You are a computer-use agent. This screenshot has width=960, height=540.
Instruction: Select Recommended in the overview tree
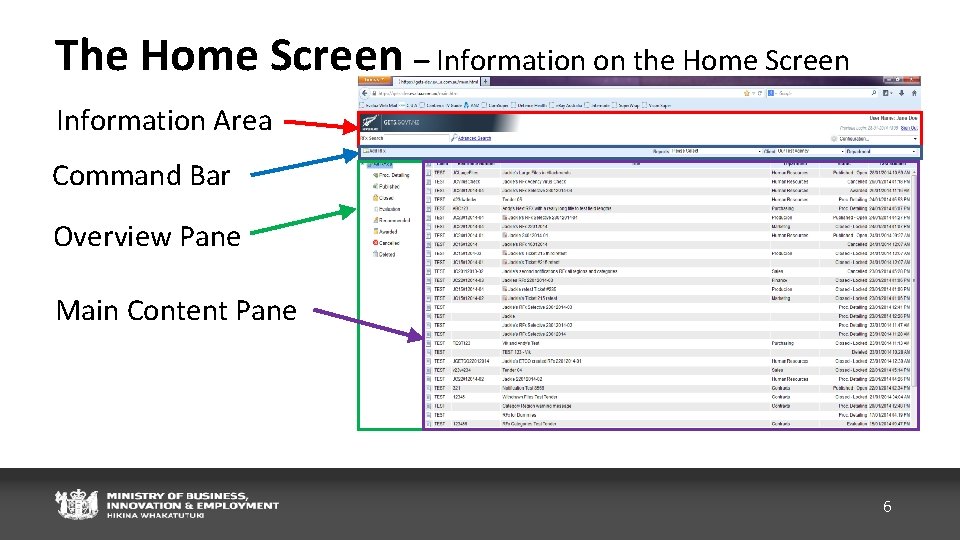pos(392,220)
